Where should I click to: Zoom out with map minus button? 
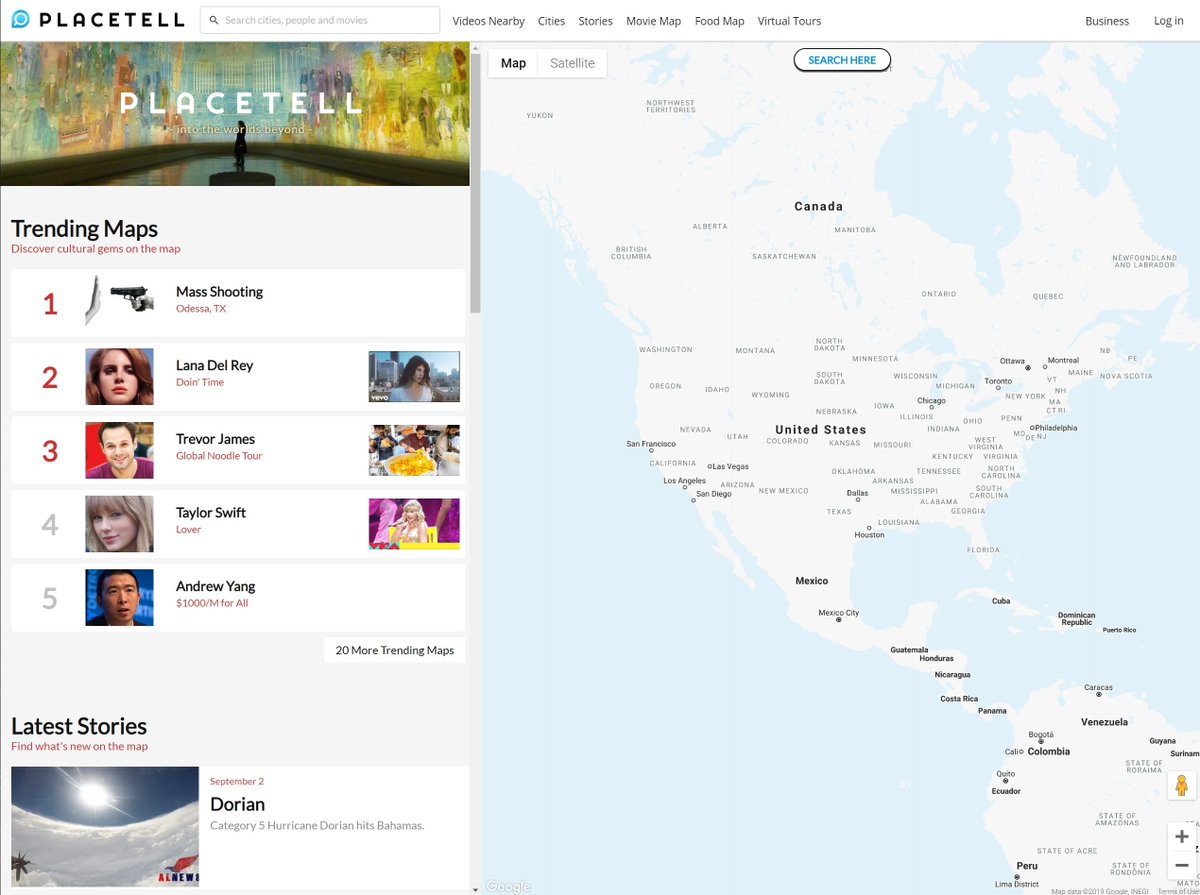(x=1181, y=865)
